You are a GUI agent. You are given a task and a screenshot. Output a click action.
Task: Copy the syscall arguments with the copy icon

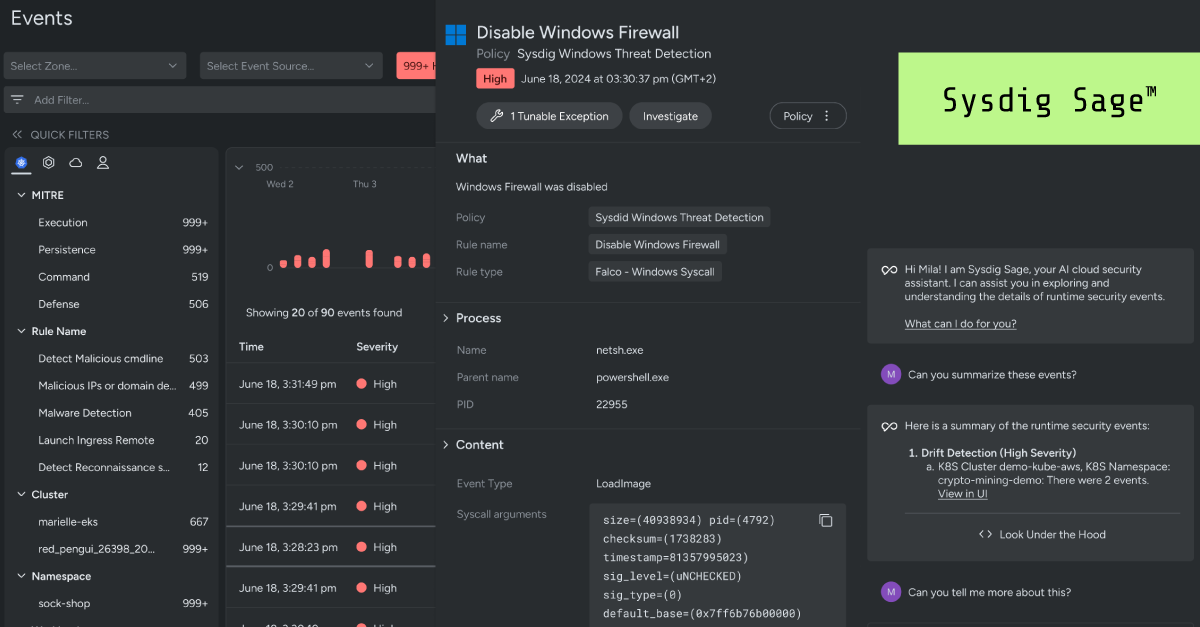click(824, 520)
